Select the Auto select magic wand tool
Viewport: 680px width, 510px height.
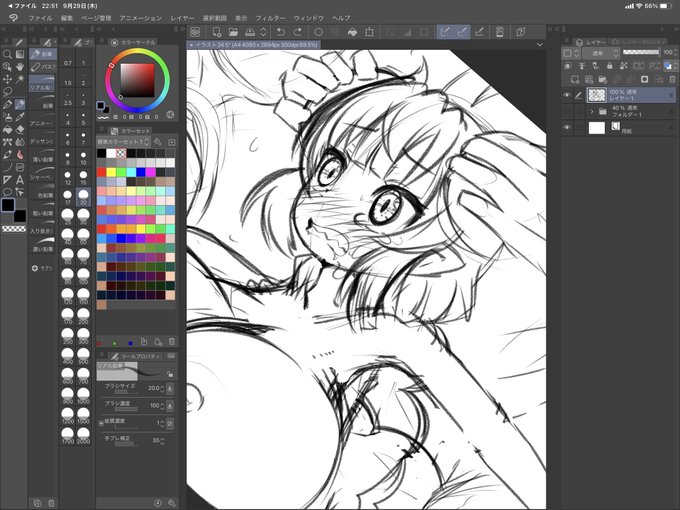(20, 79)
